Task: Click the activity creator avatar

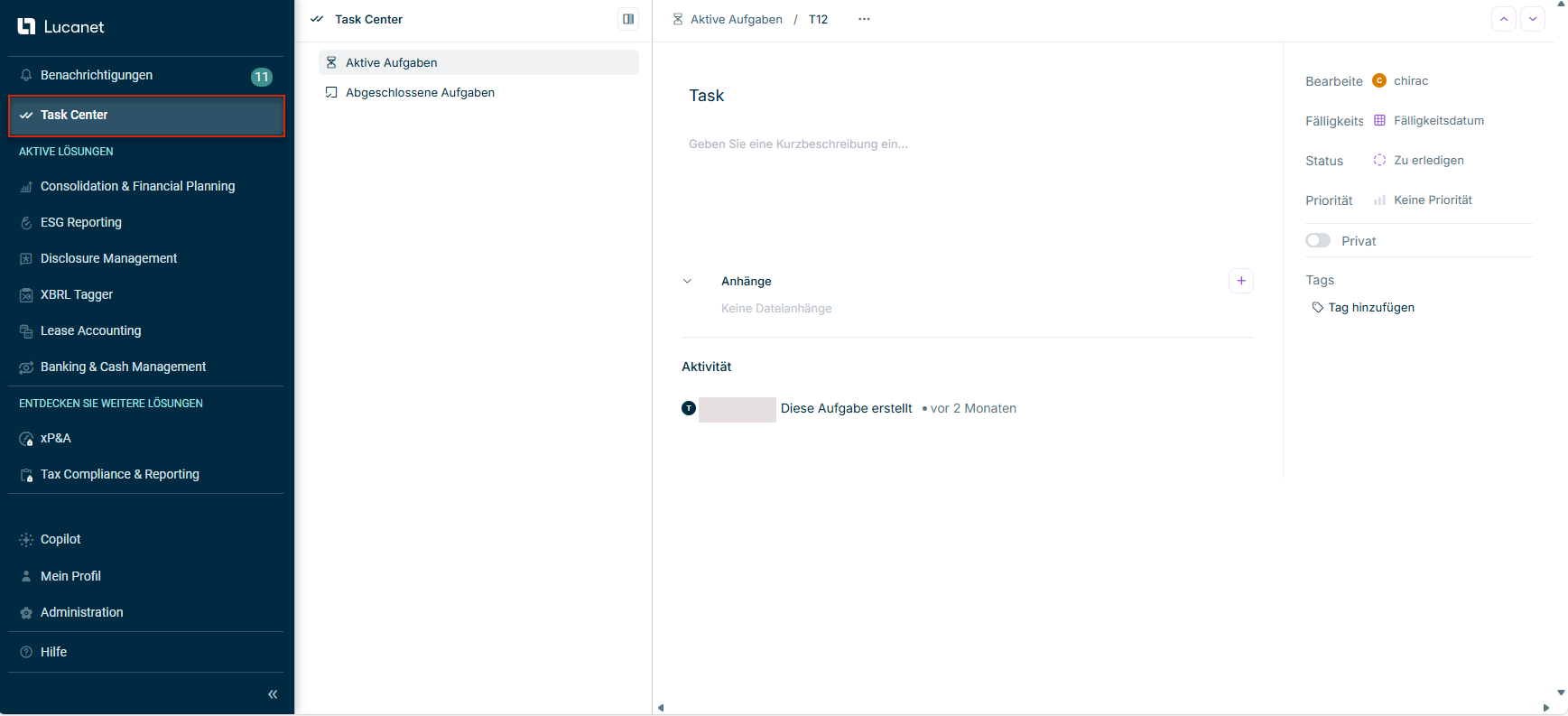Action: click(689, 409)
